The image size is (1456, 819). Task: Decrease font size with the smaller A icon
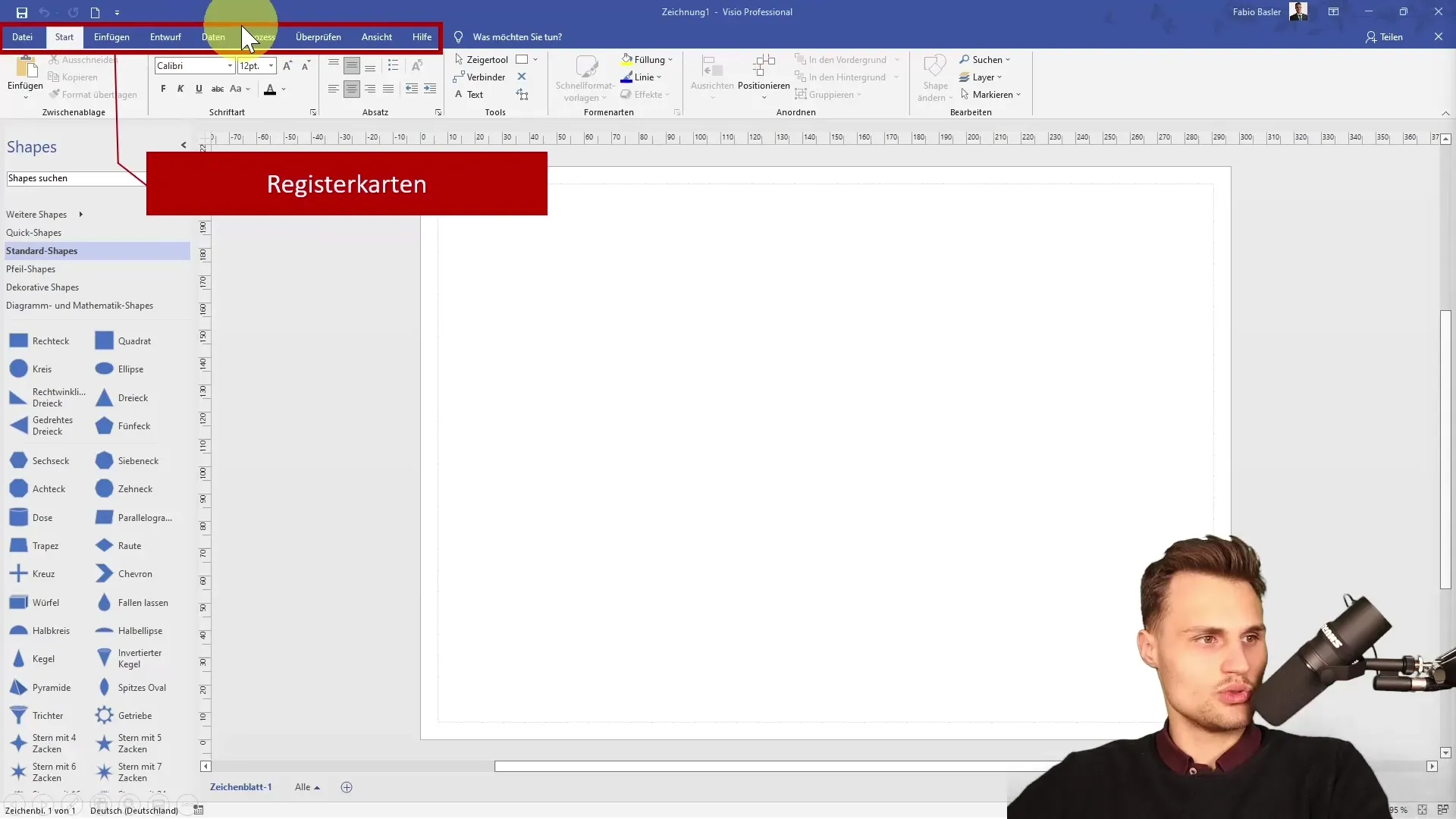tap(306, 66)
